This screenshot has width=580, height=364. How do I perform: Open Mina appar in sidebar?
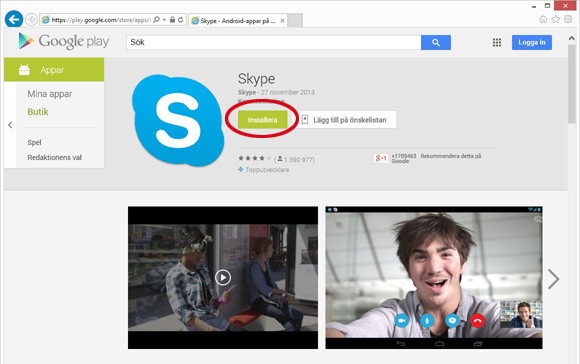[x=50, y=94]
